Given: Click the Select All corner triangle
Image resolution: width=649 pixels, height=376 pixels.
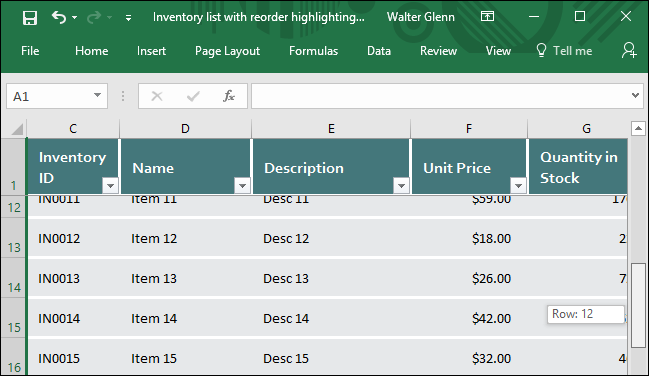Looking at the screenshot, I should click(x=17, y=130).
